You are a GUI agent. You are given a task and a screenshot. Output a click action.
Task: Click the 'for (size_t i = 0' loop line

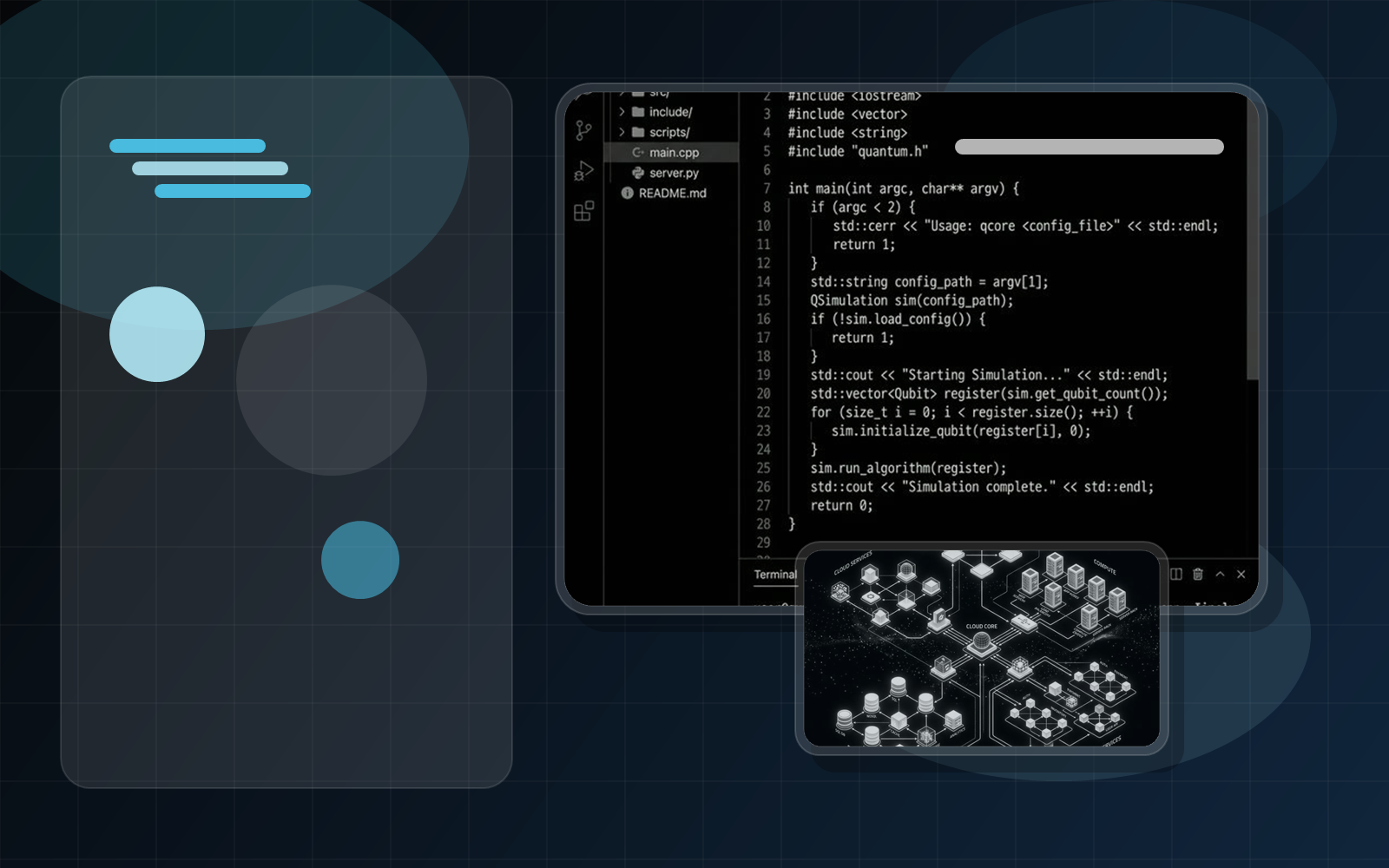(971, 412)
